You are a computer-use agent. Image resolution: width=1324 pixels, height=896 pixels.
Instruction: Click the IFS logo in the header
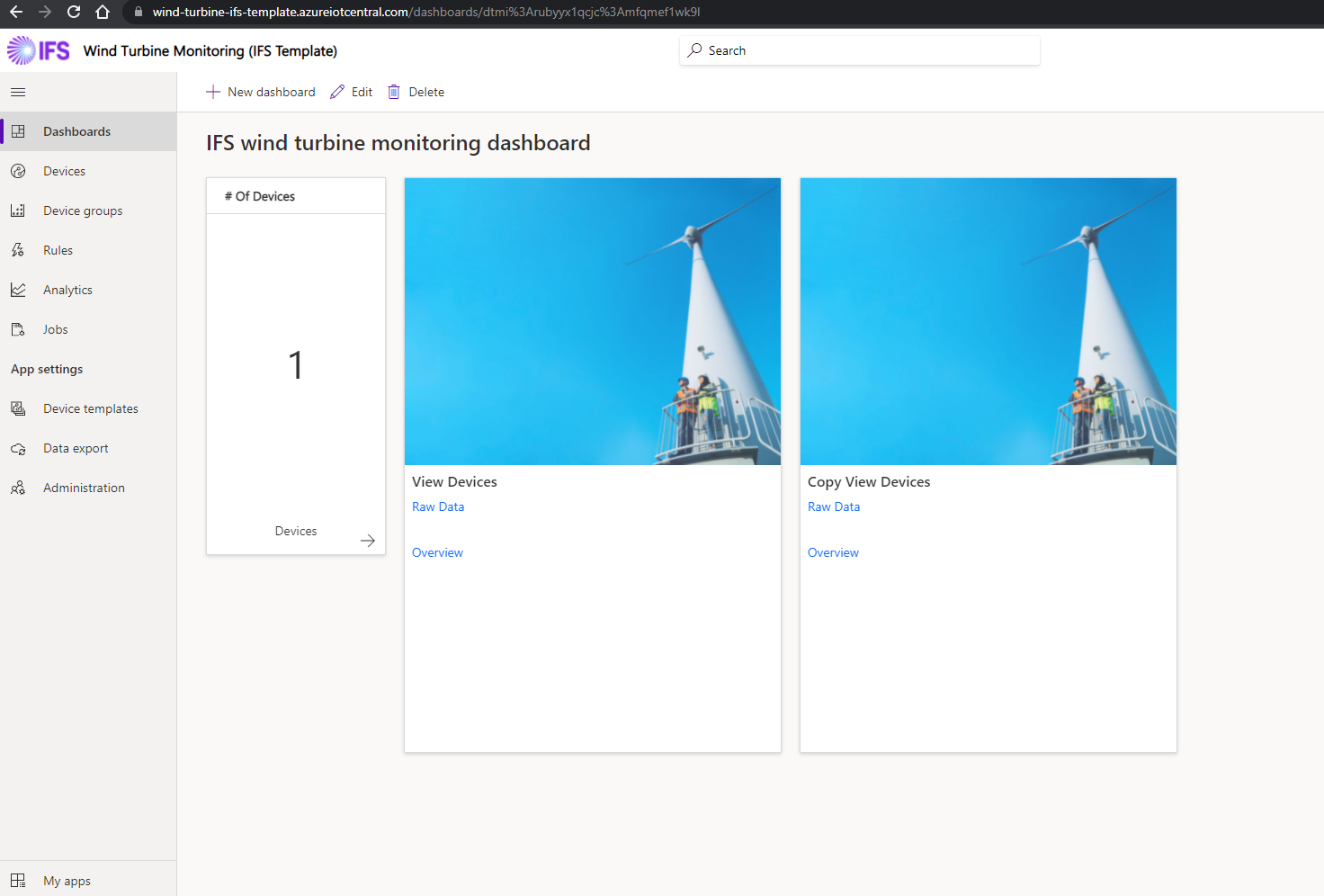(x=39, y=50)
